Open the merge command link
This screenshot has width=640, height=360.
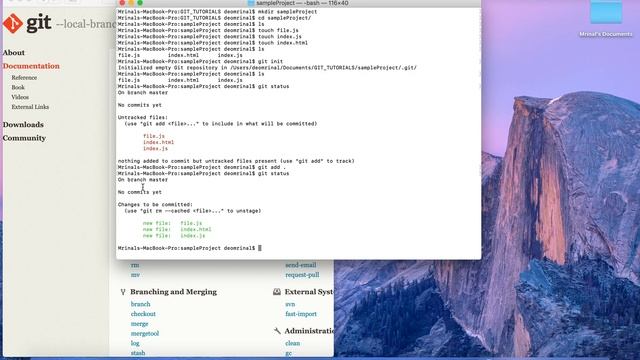pyautogui.click(x=139, y=324)
